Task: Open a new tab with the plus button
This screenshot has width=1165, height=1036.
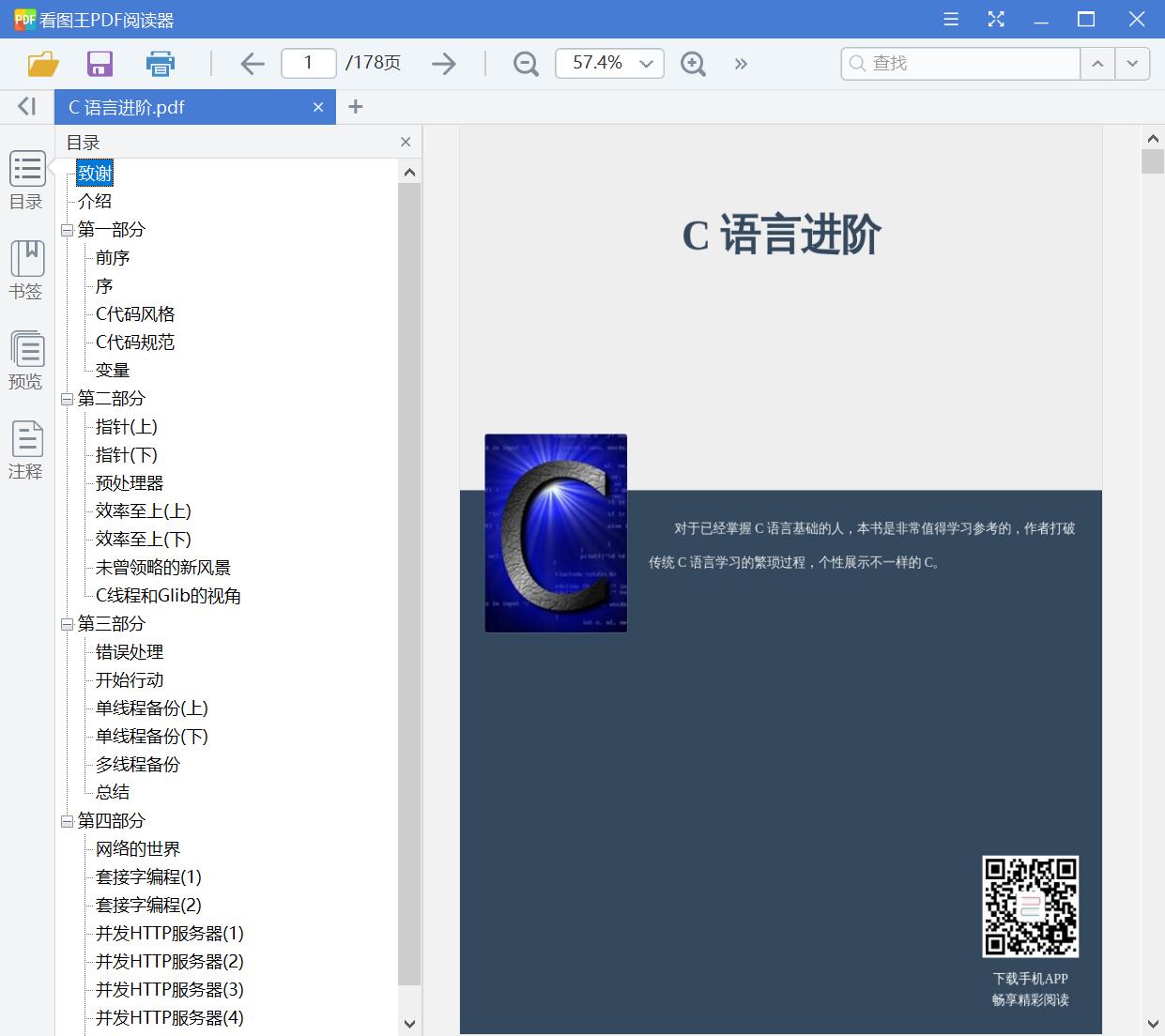Action: pos(355,106)
